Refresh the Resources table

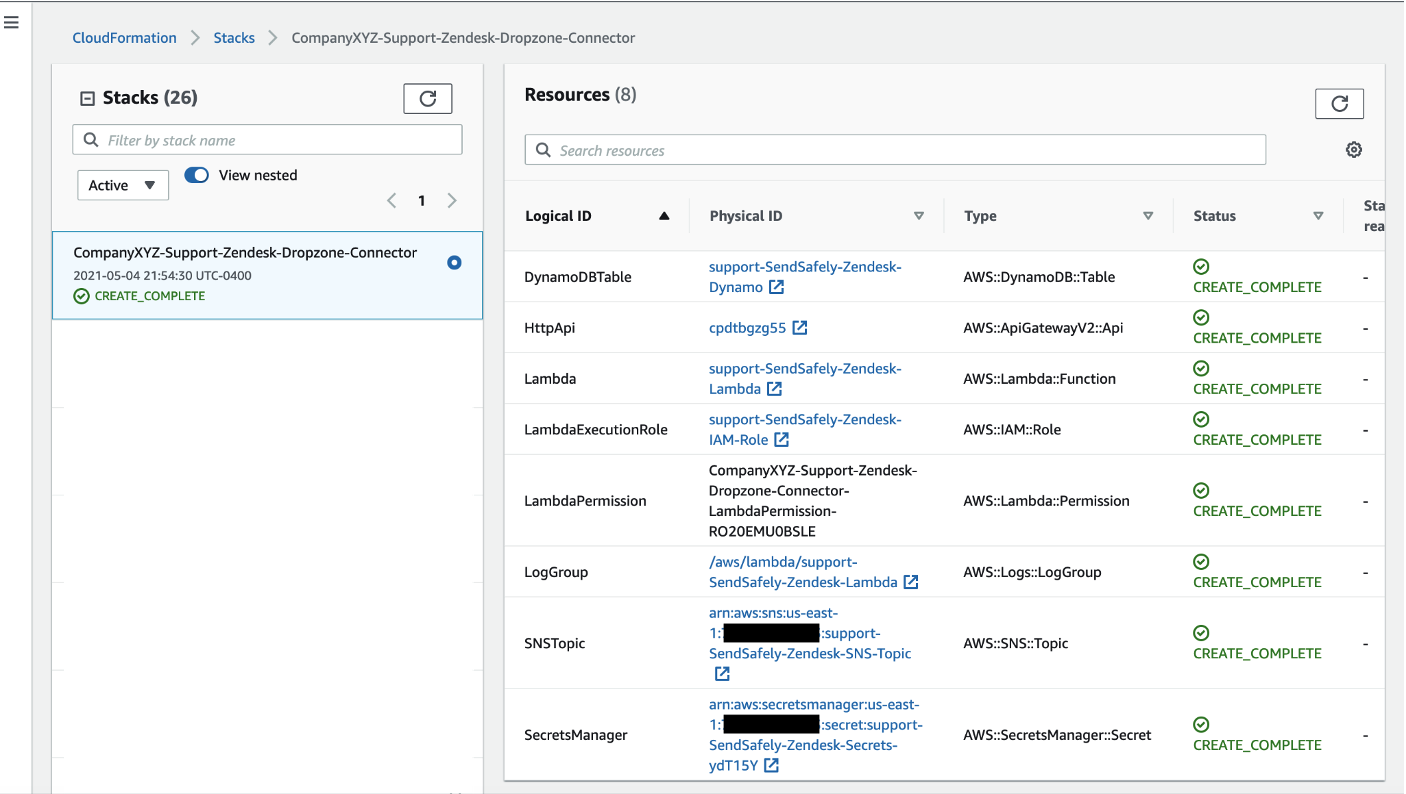(1339, 103)
